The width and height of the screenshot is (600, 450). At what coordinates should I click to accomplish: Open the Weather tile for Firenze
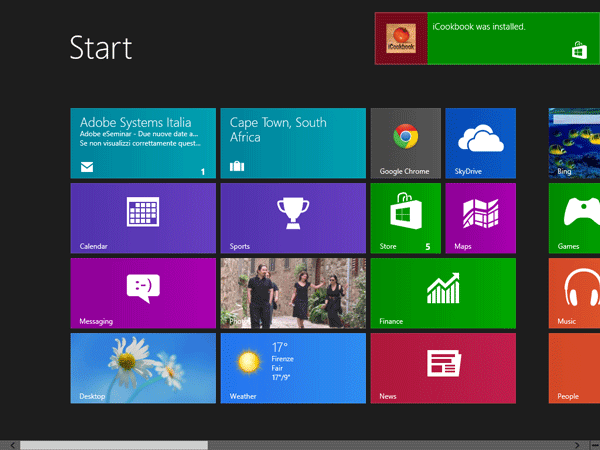click(292, 367)
